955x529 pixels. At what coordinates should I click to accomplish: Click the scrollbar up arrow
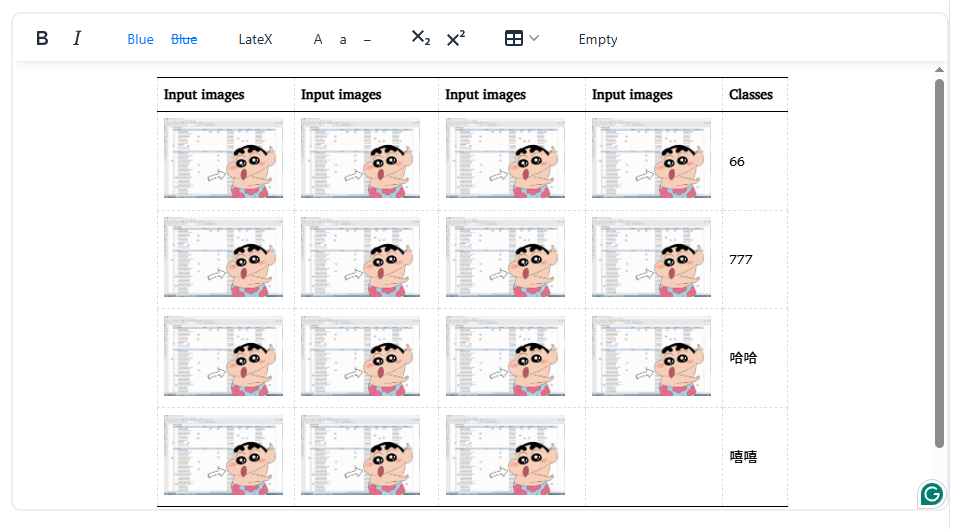click(x=939, y=70)
